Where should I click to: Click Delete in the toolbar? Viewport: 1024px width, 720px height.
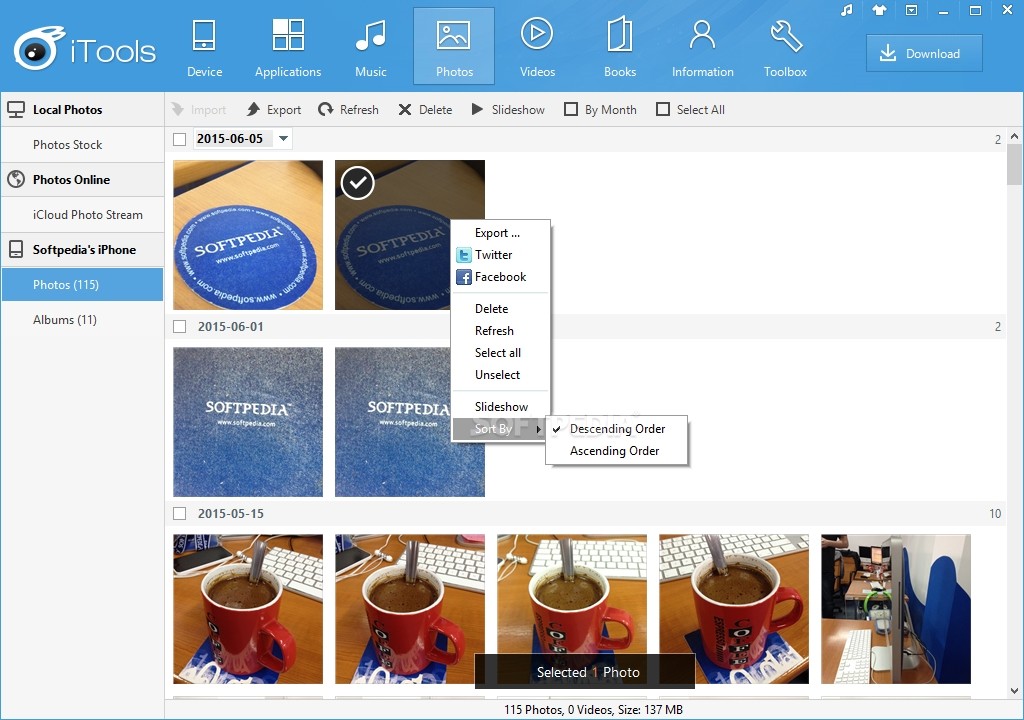425,110
